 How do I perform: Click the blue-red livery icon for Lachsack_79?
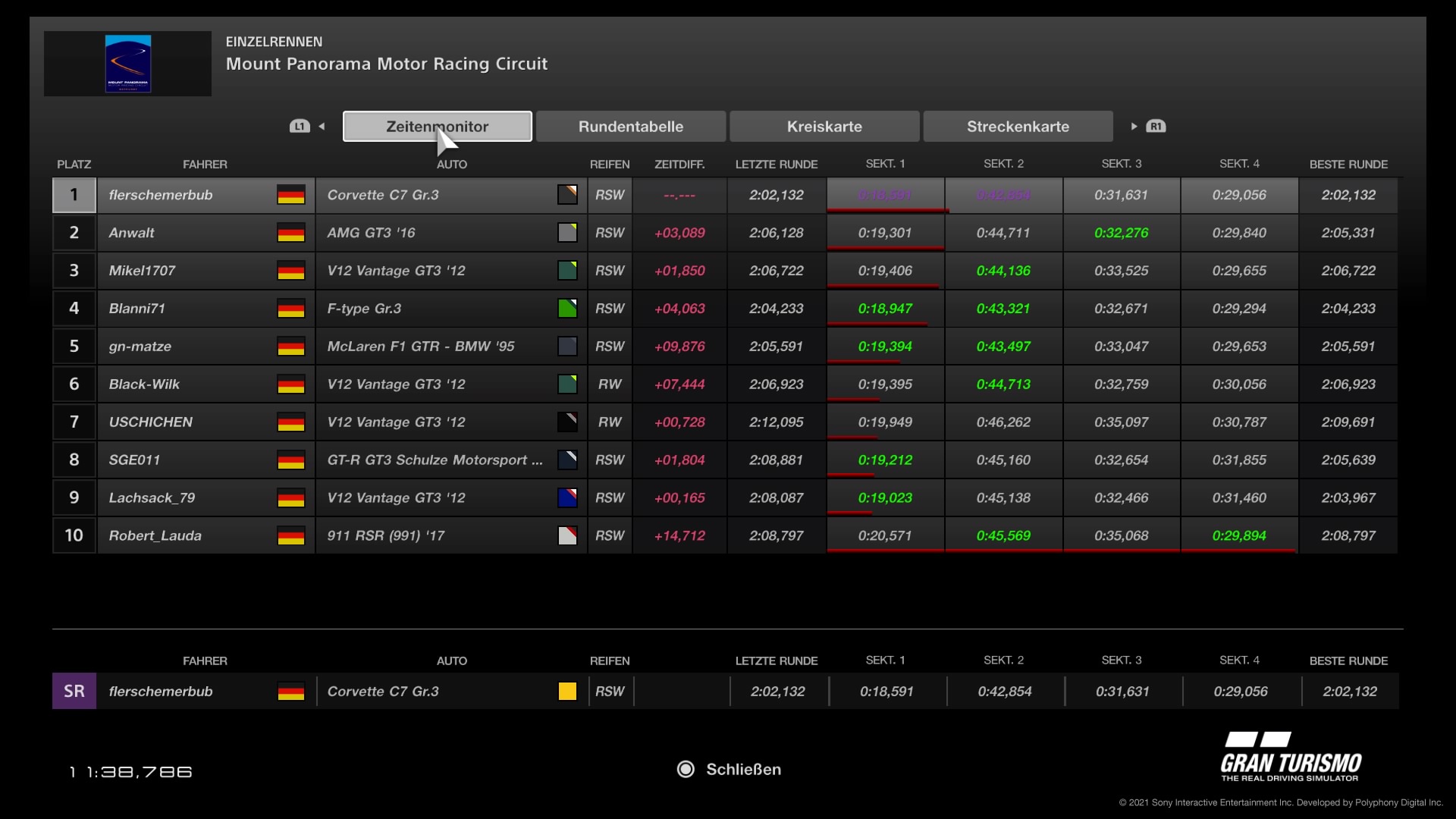coord(567,498)
